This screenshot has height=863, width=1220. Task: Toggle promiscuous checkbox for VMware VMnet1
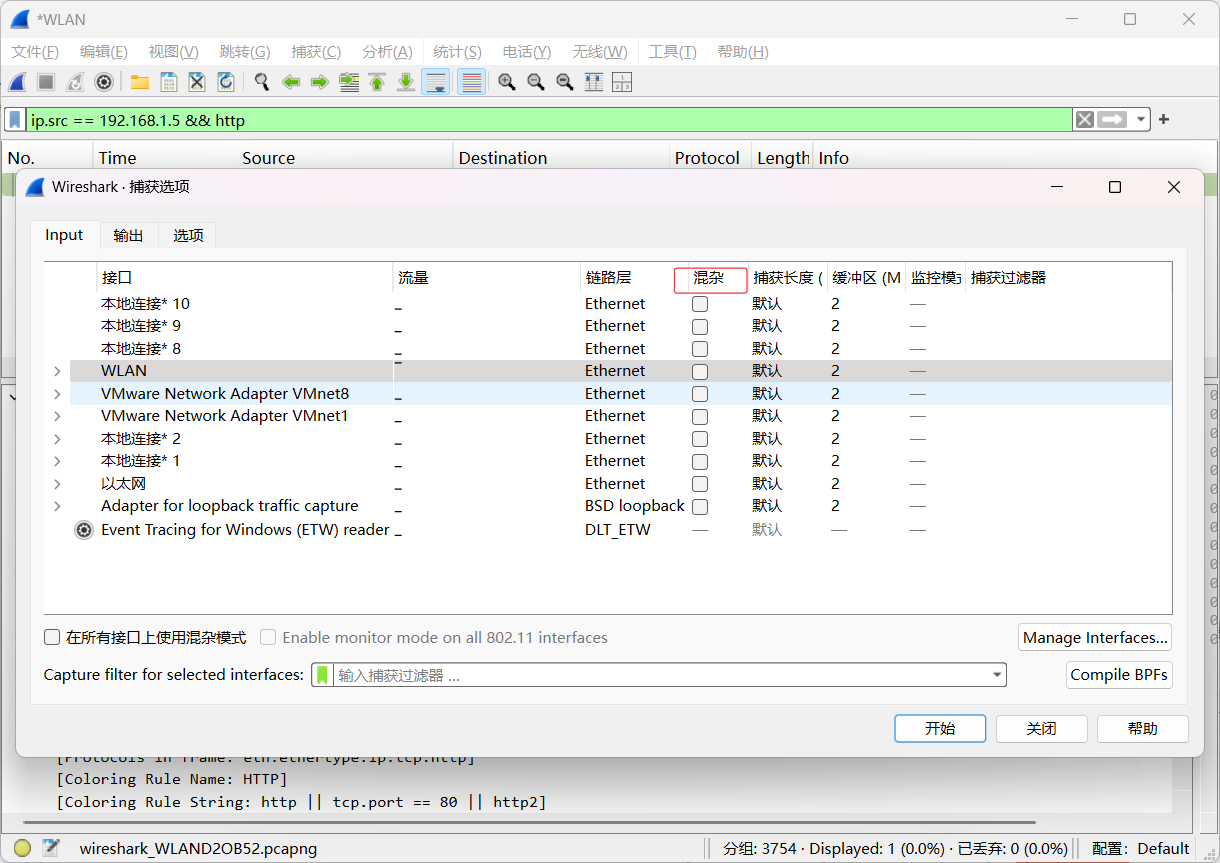700,416
